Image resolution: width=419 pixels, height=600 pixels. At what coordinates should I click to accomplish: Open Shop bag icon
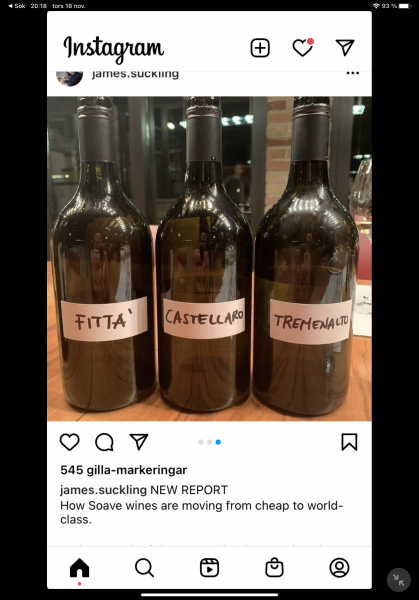tap(274, 567)
